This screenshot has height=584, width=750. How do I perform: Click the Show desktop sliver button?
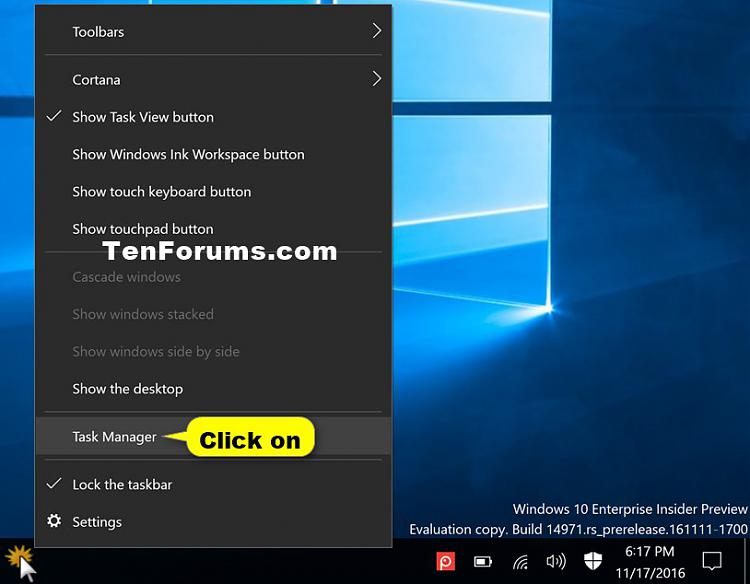pos(746,561)
